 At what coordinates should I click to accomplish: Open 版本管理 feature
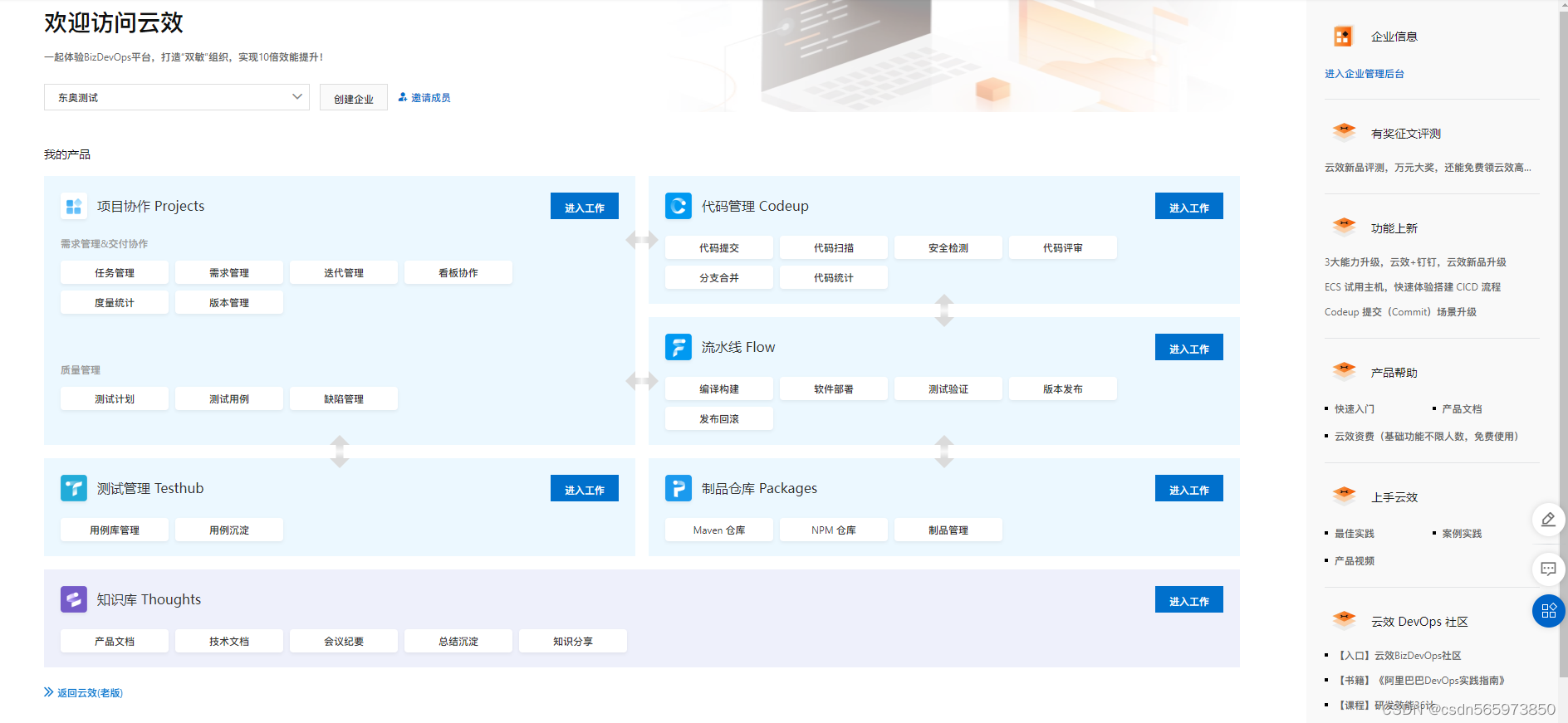(229, 302)
